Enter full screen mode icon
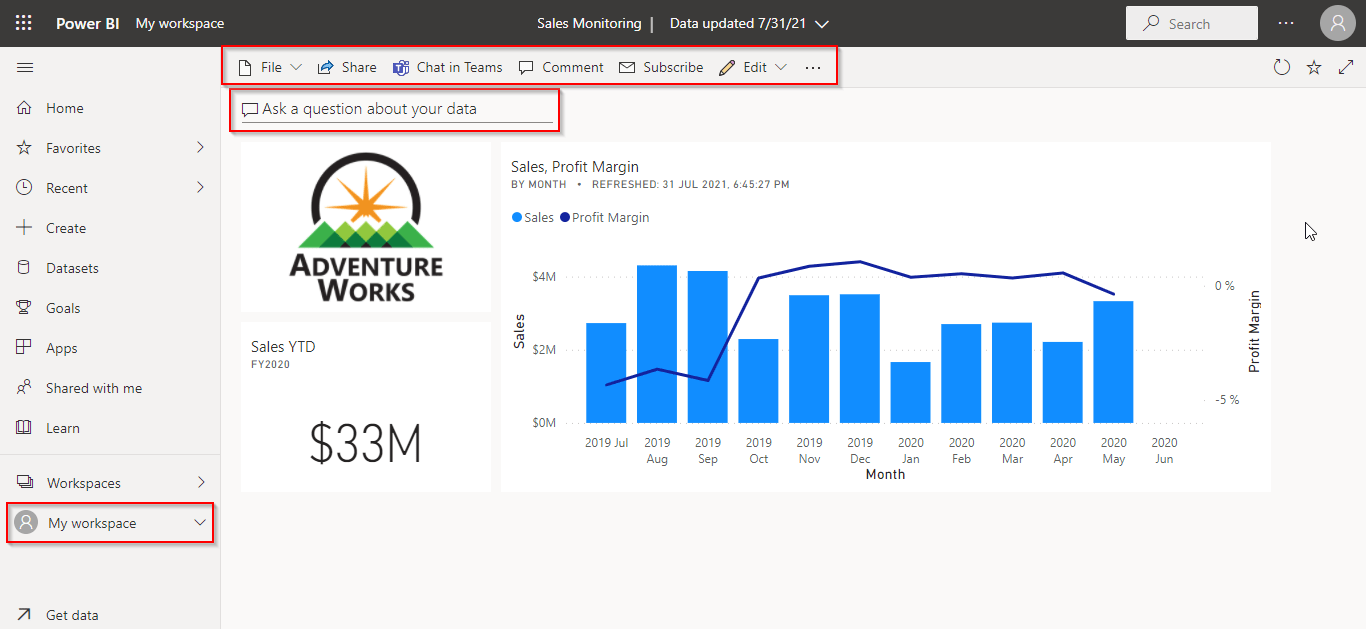The image size is (1366, 629). [x=1346, y=68]
